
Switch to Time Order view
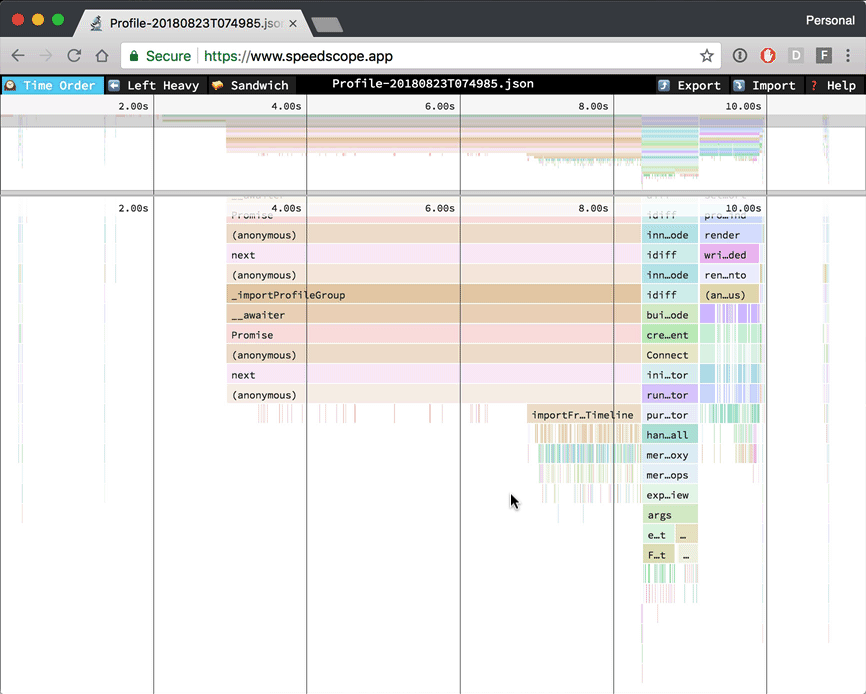point(52,86)
